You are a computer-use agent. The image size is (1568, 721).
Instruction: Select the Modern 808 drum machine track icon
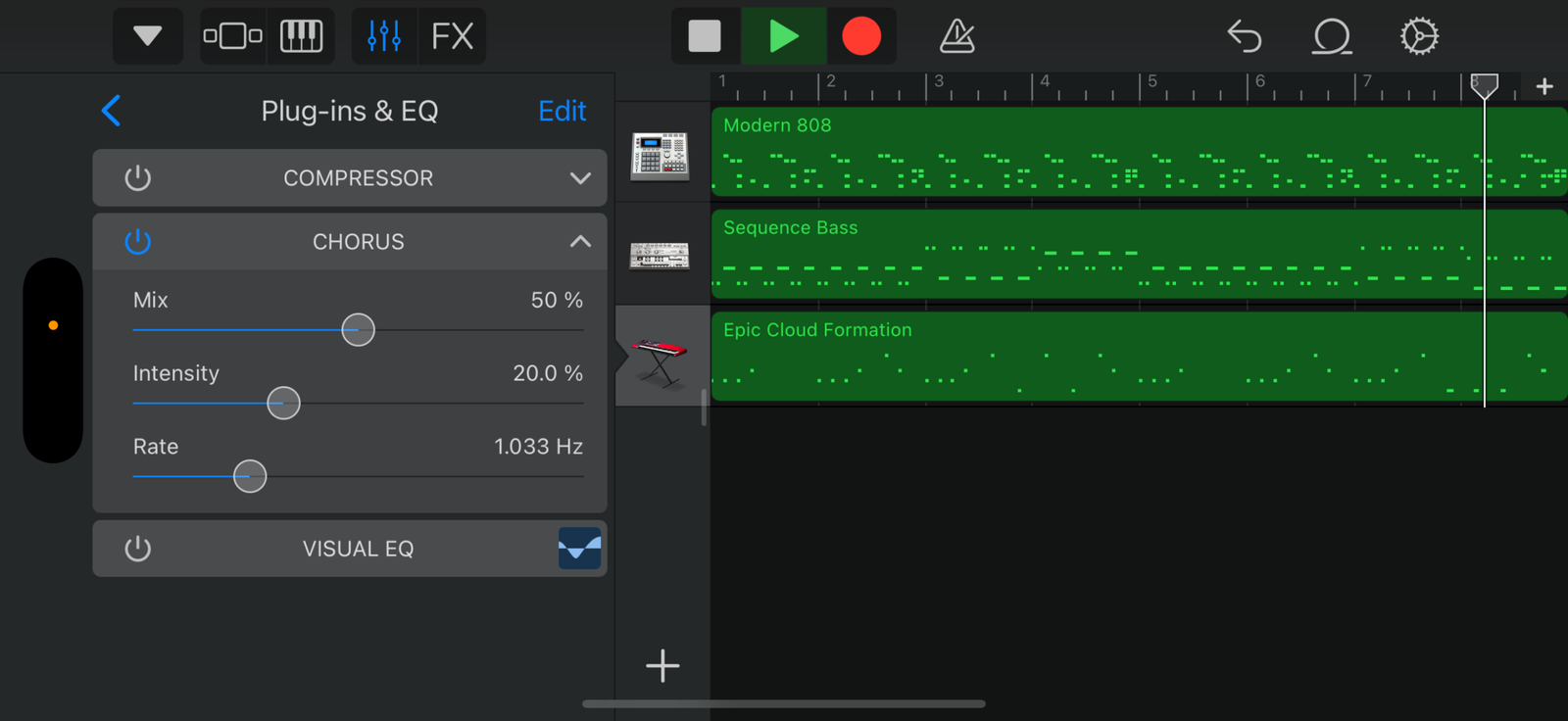tap(660, 157)
